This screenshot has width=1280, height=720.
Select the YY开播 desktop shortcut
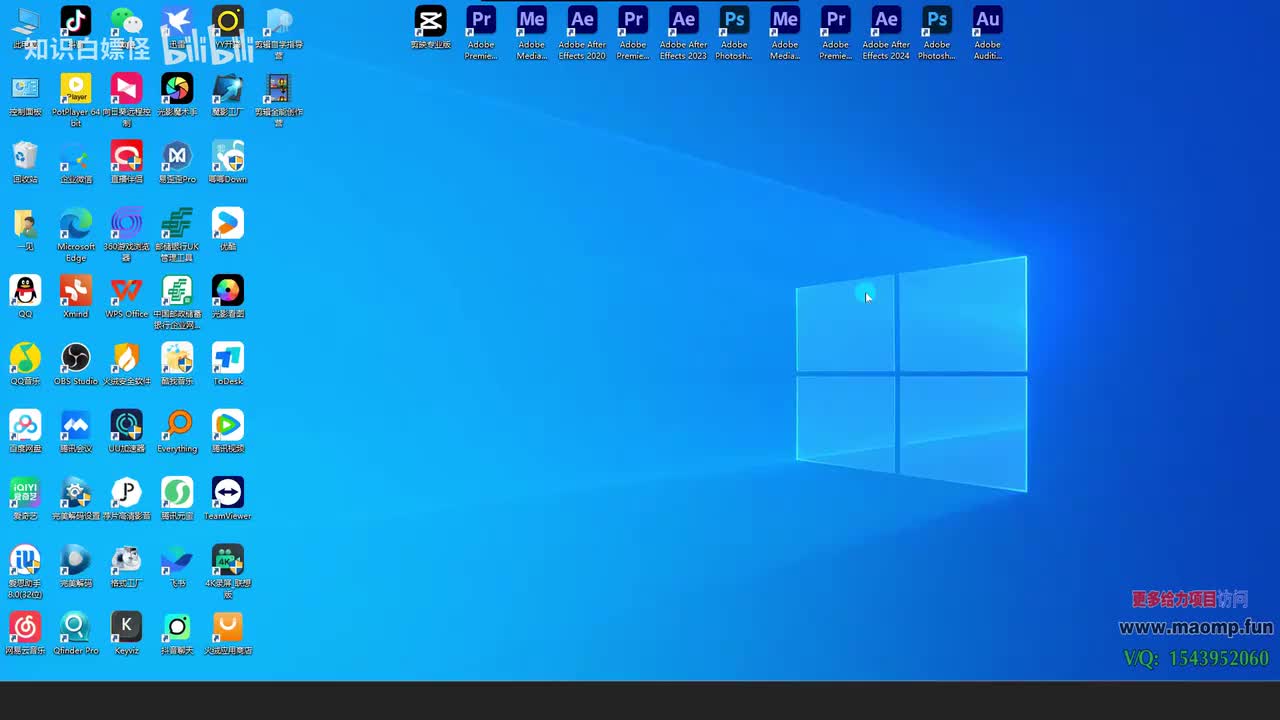point(228,21)
